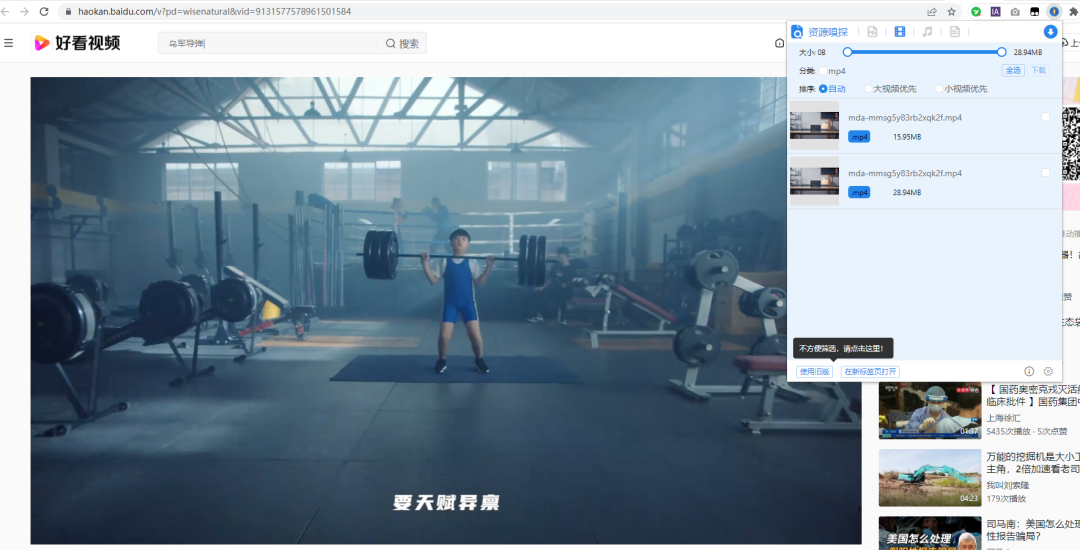Click the page reload icon
The width and height of the screenshot is (1080, 550).
tap(44, 11)
